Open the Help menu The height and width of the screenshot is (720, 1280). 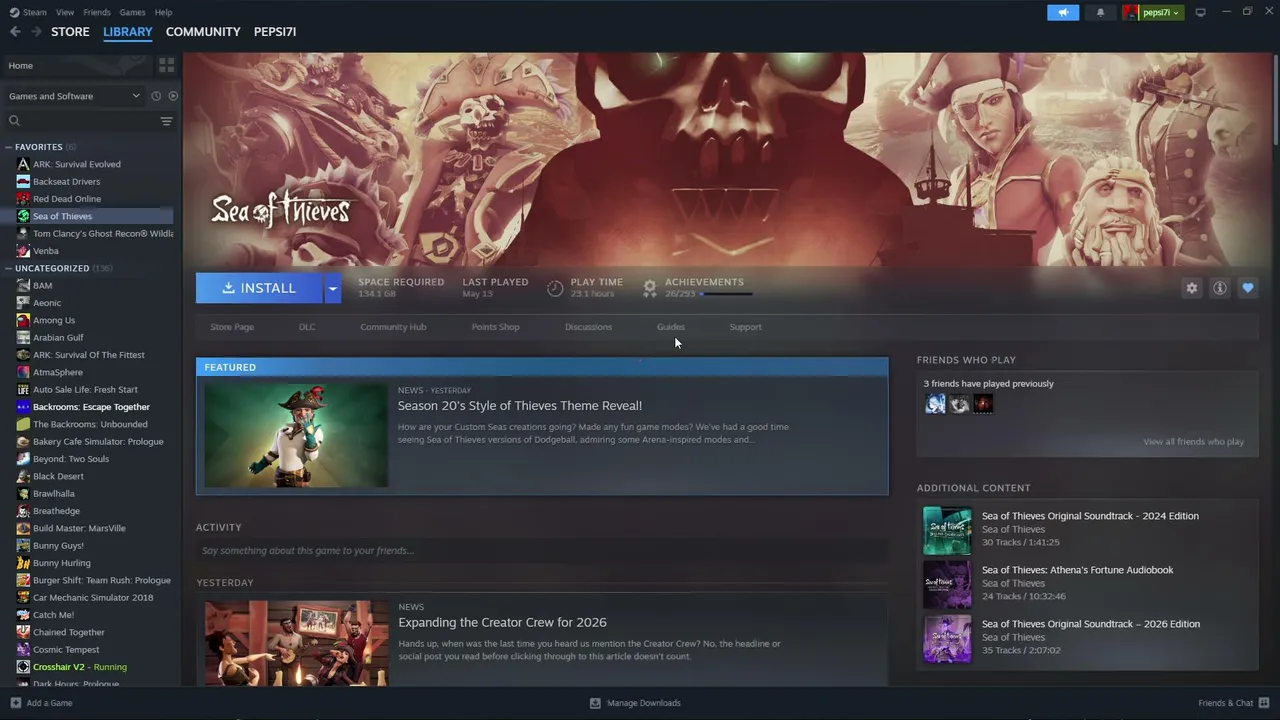tap(163, 12)
